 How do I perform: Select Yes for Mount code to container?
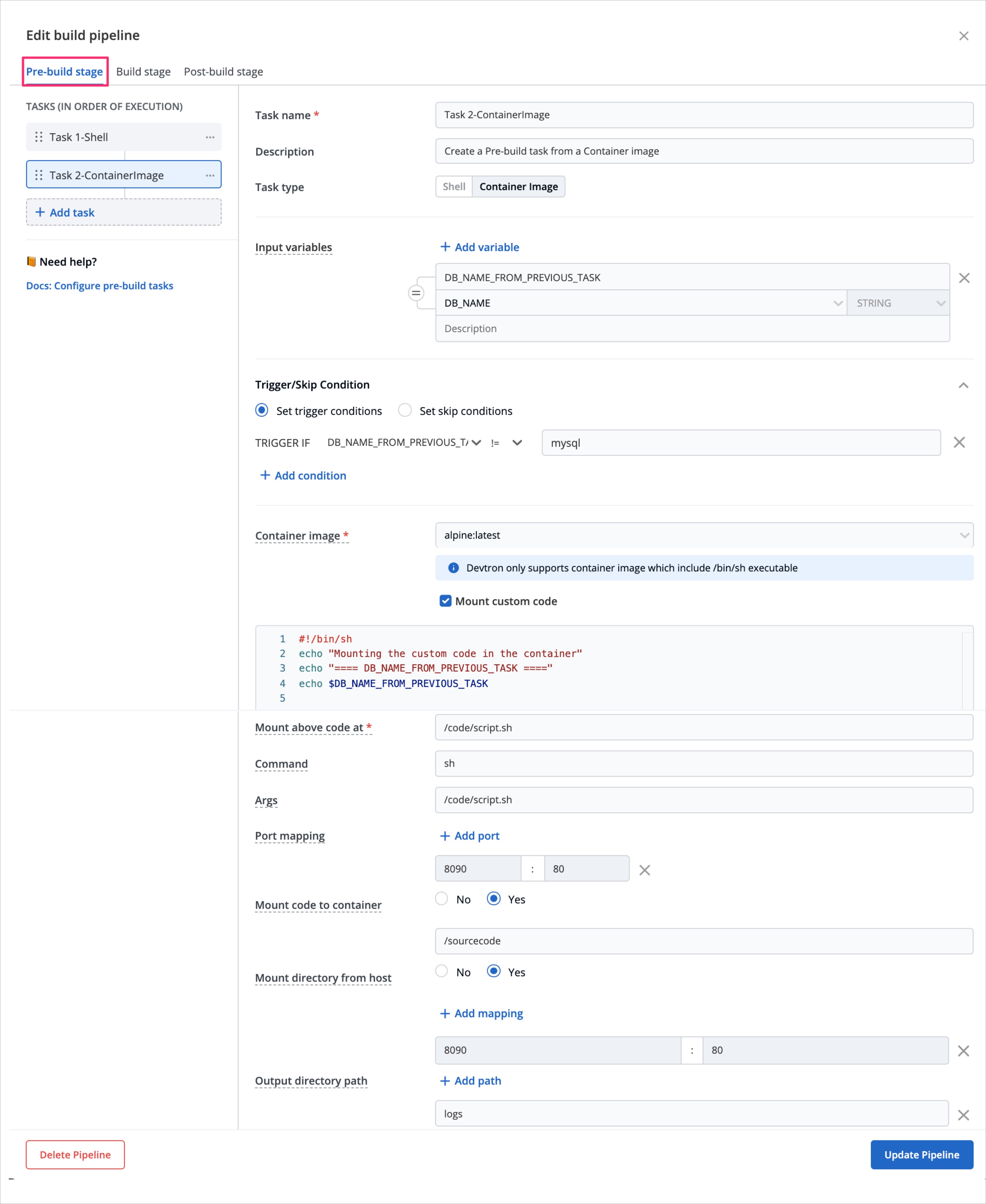click(493, 898)
